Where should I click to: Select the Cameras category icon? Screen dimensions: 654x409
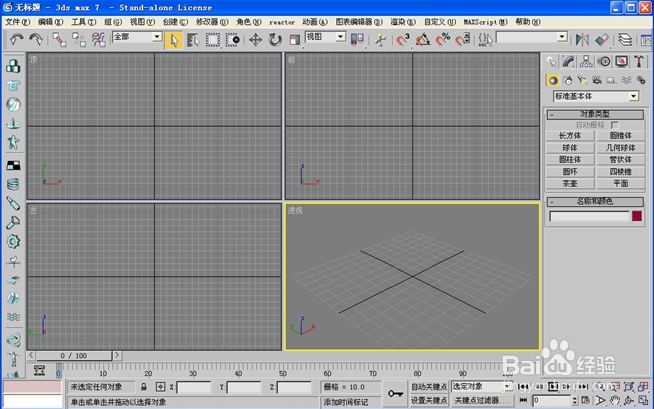[x=597, y=80]
